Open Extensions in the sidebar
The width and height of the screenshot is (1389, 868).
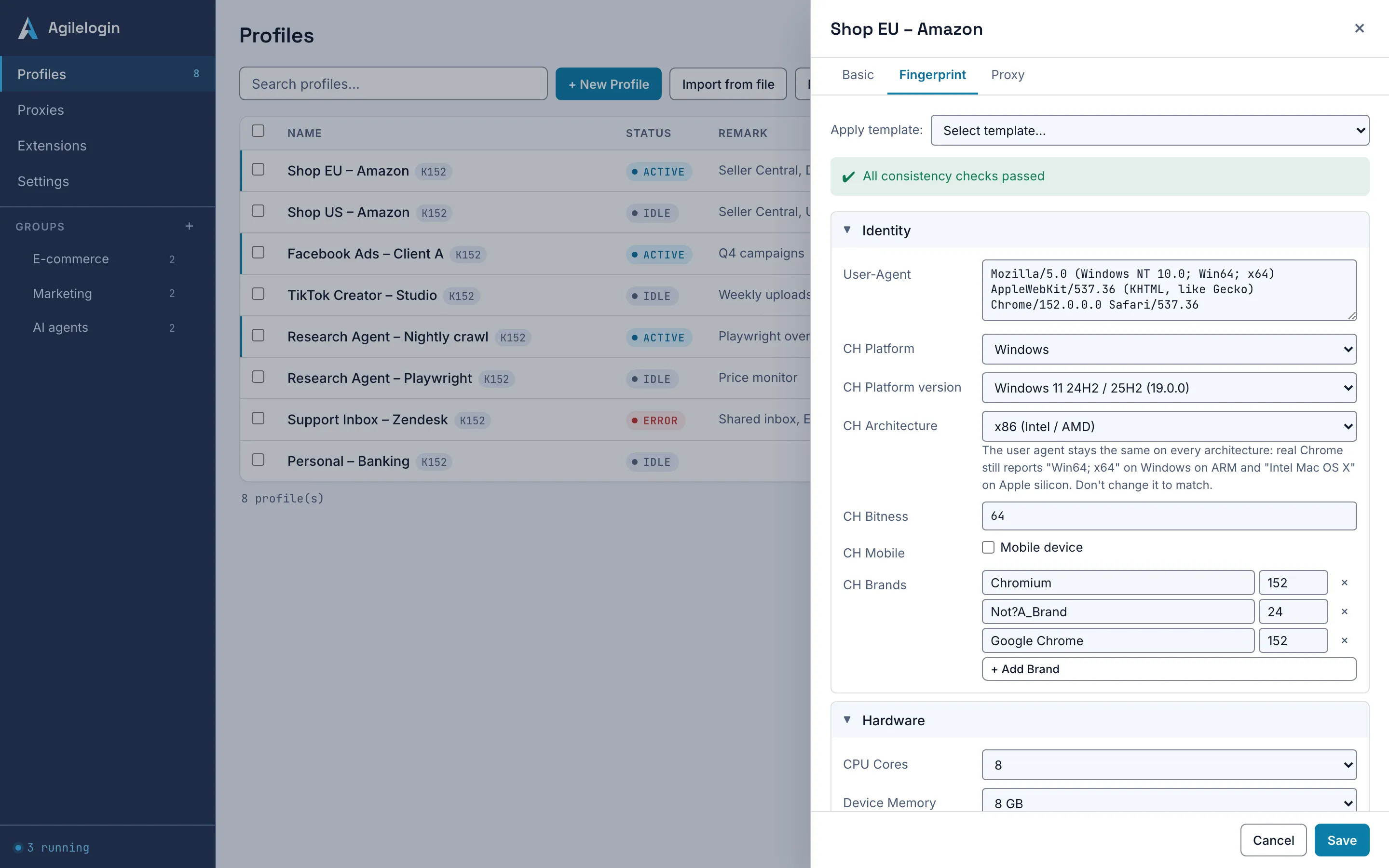click(x=108, y=146)
